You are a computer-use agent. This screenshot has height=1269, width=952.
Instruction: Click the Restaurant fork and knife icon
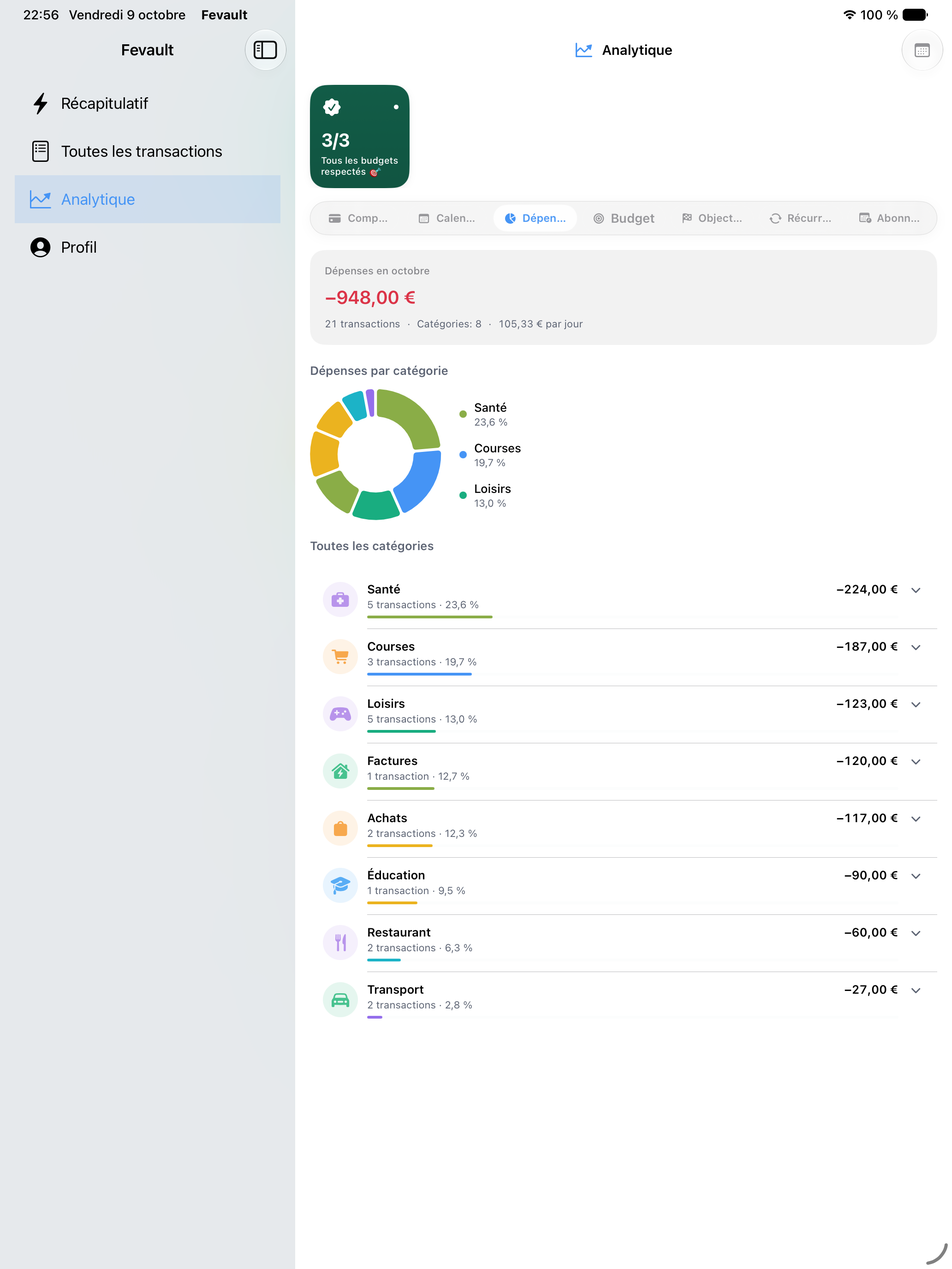tap(340, 942)
